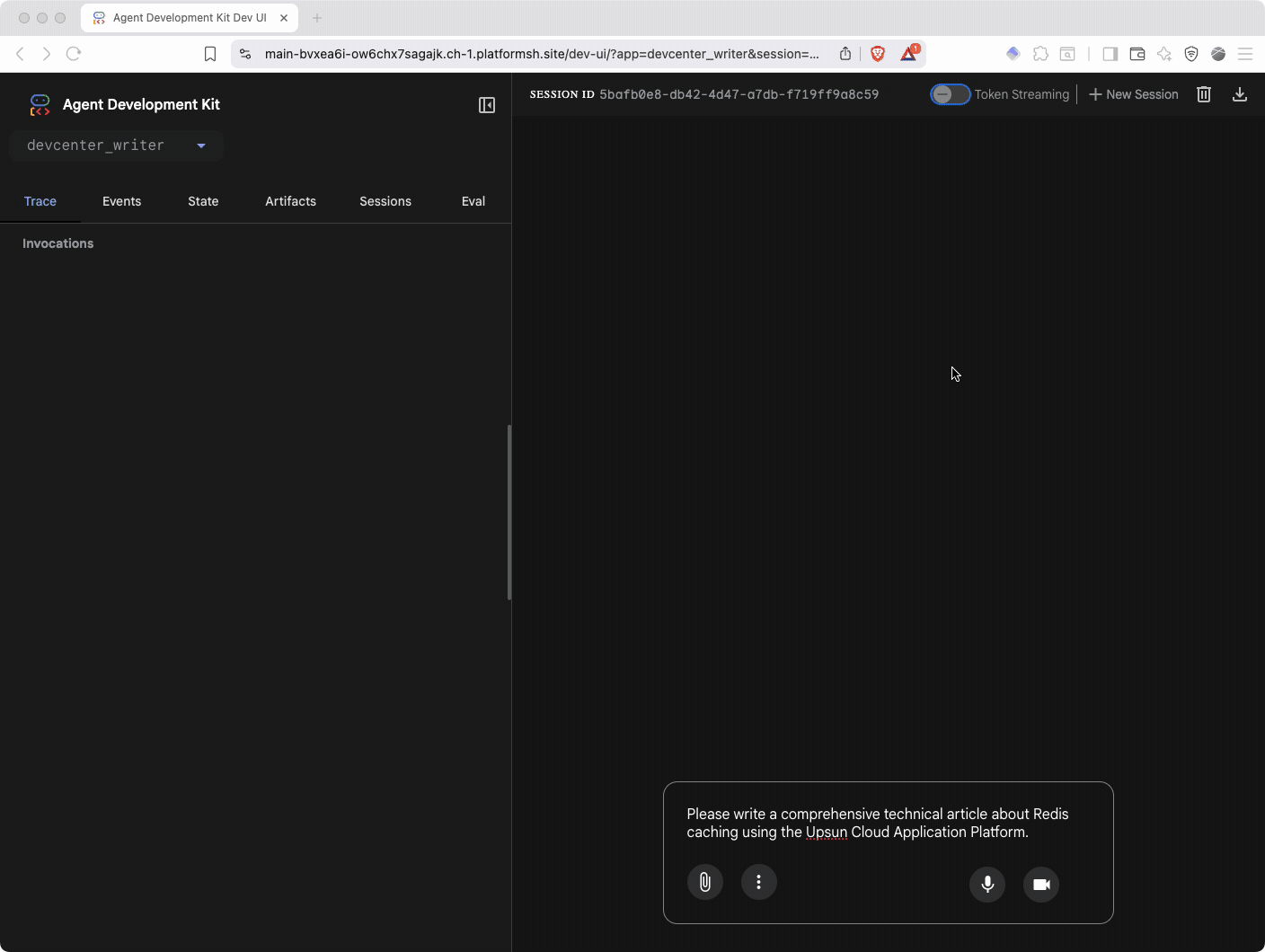The height and width of the screenshot is (952, 1265).
Task: Activate the microphone button
Action: point(987,885)
